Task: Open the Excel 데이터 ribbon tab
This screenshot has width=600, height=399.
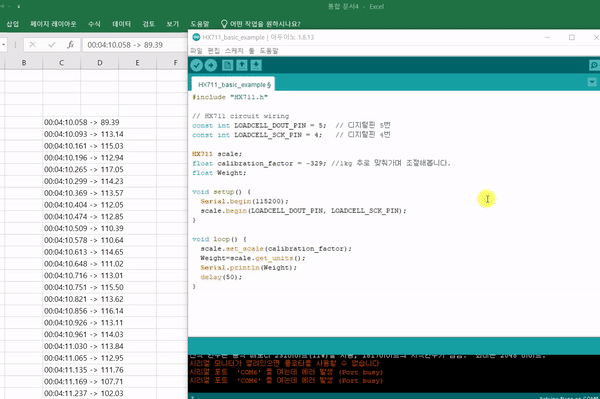Action: tap(121, 24)
